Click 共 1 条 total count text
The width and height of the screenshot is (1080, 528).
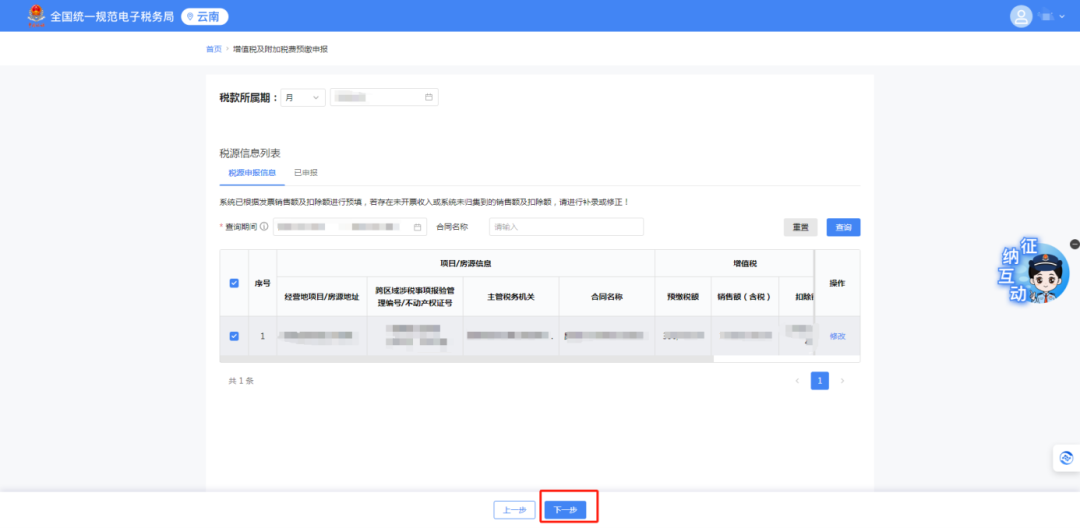241,381
